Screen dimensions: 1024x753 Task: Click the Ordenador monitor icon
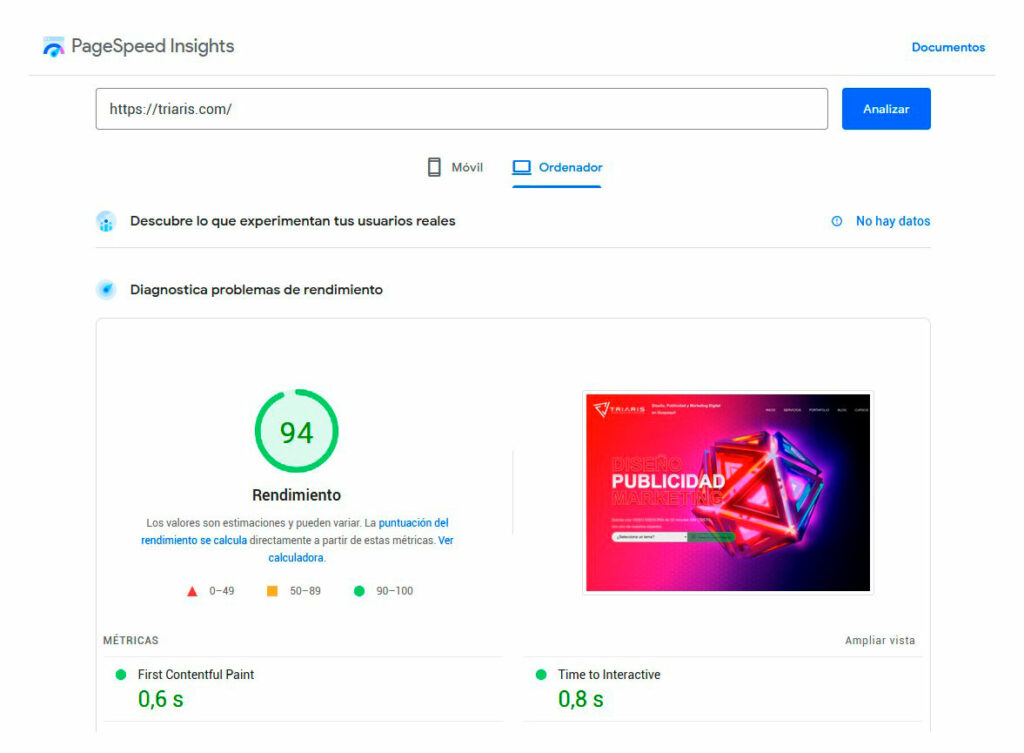(x=521, y=166)
